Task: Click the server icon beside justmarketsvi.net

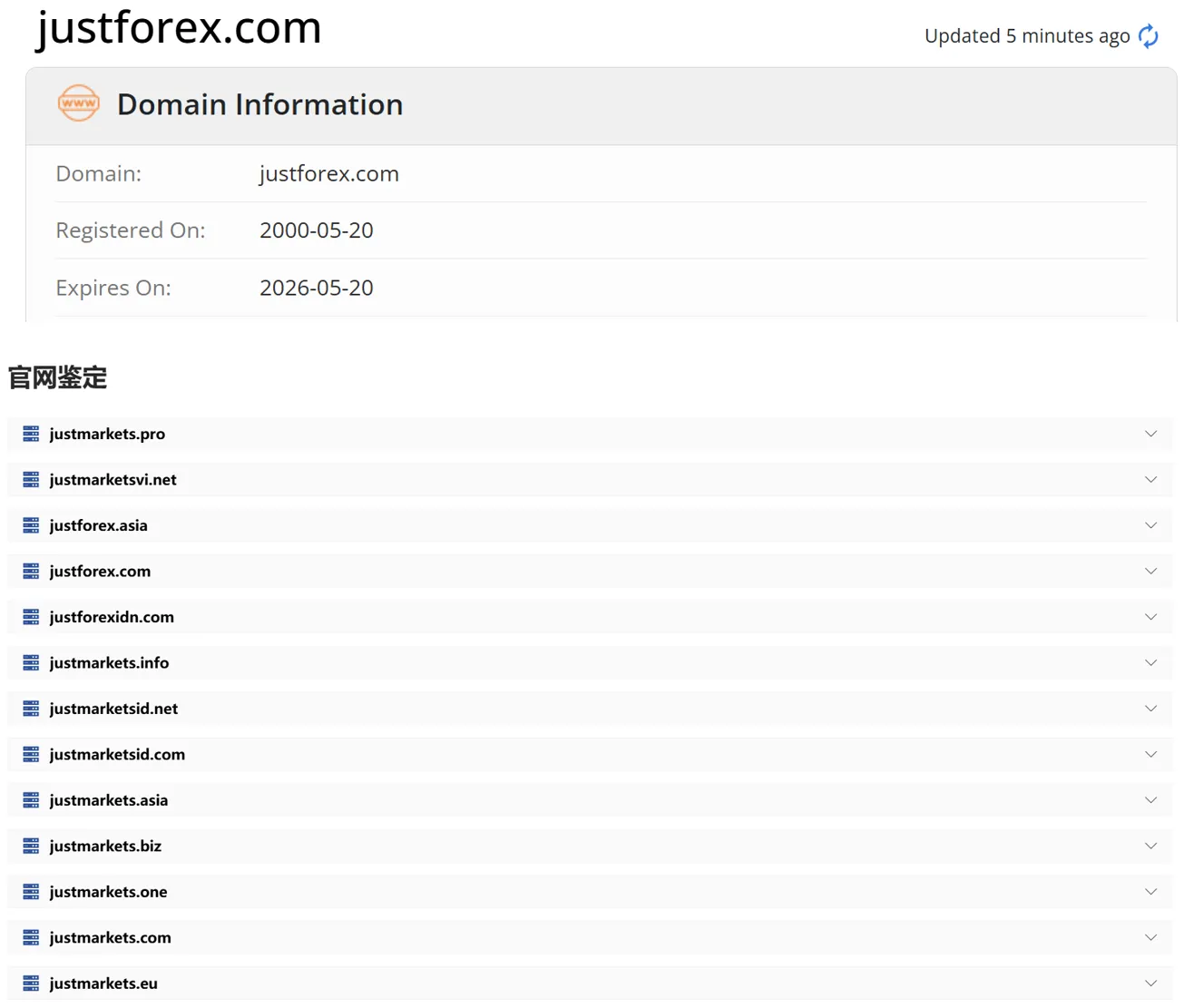Action: click(x=31, y=479)
